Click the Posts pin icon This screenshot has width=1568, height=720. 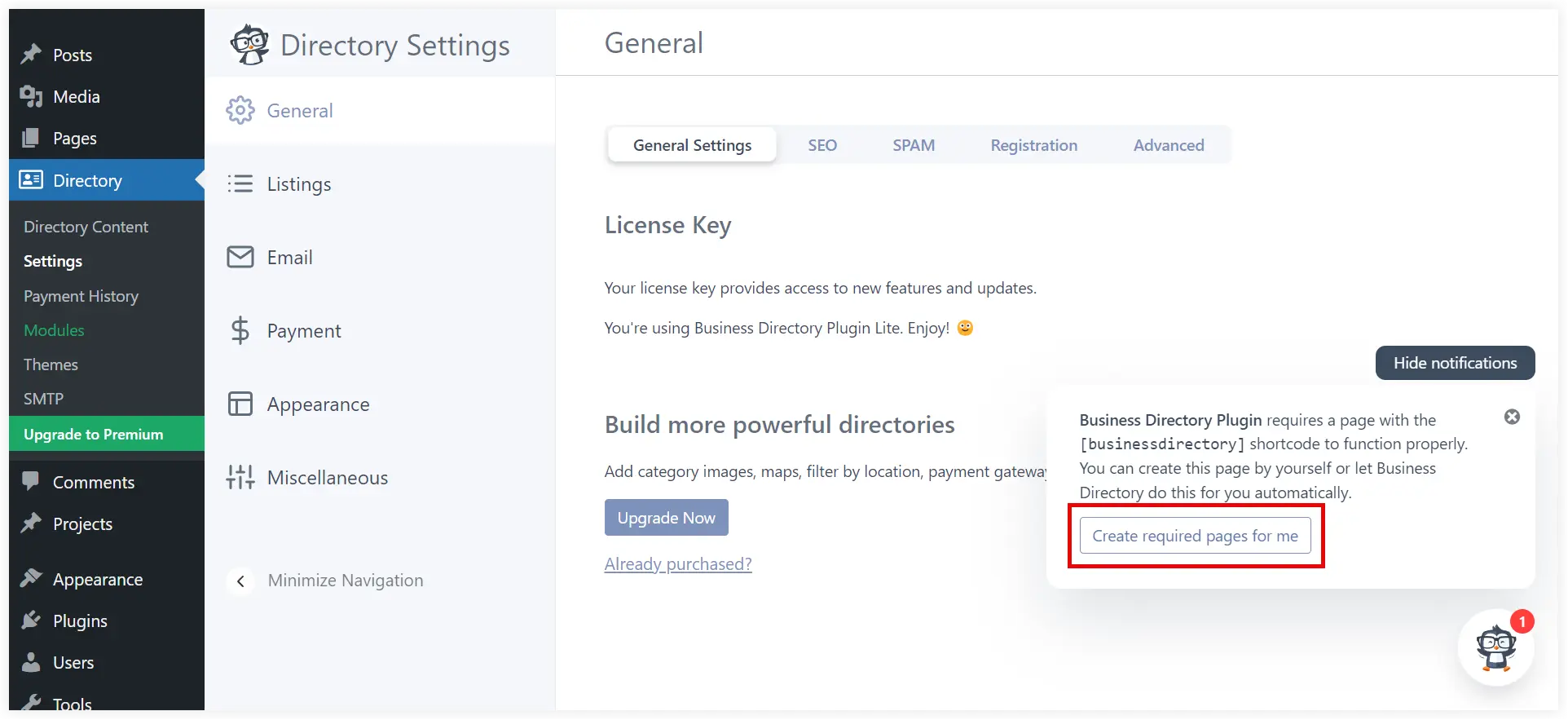click(x=31, y=55)
